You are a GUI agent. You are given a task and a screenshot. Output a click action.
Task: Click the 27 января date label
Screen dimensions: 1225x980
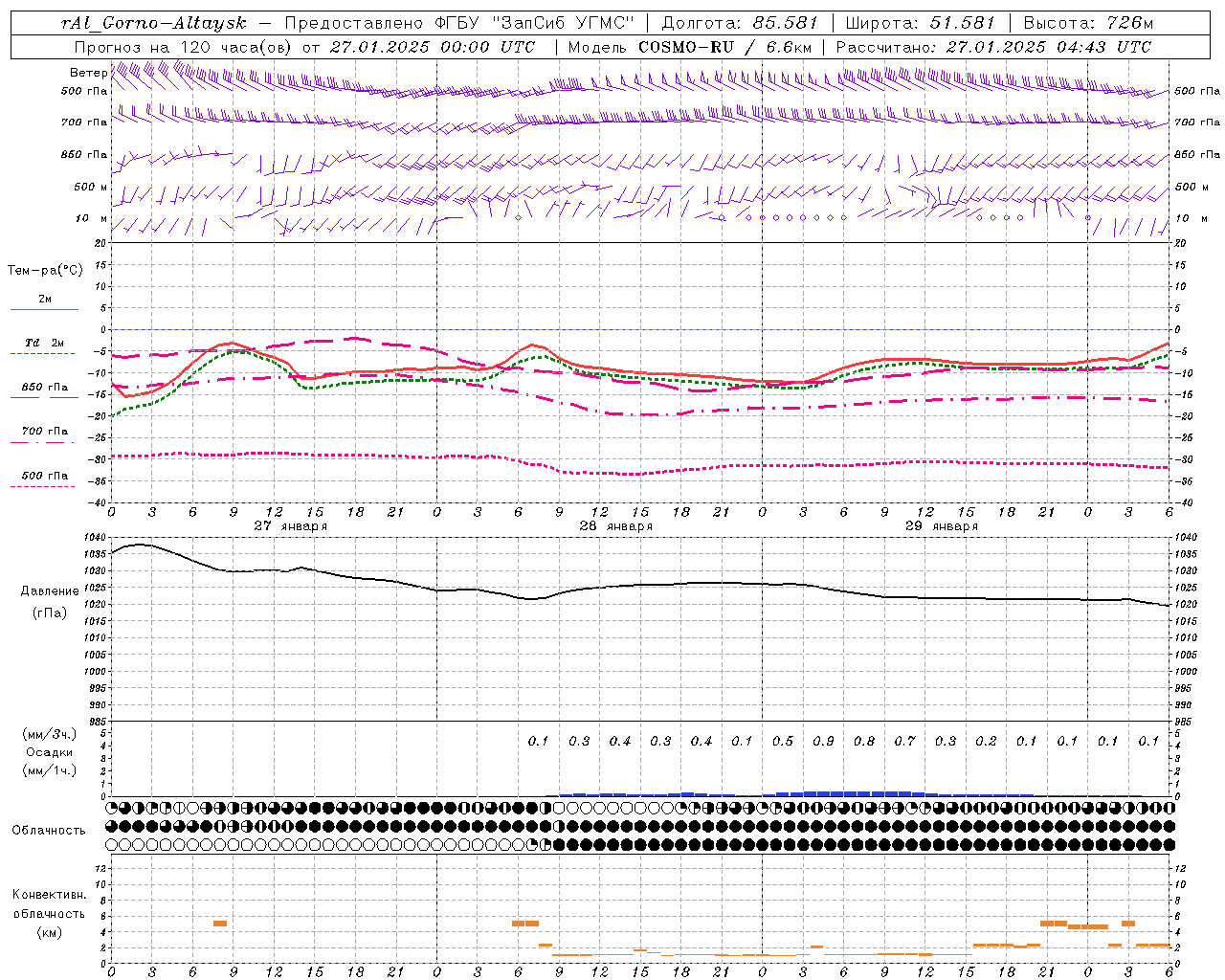(290, 525)
